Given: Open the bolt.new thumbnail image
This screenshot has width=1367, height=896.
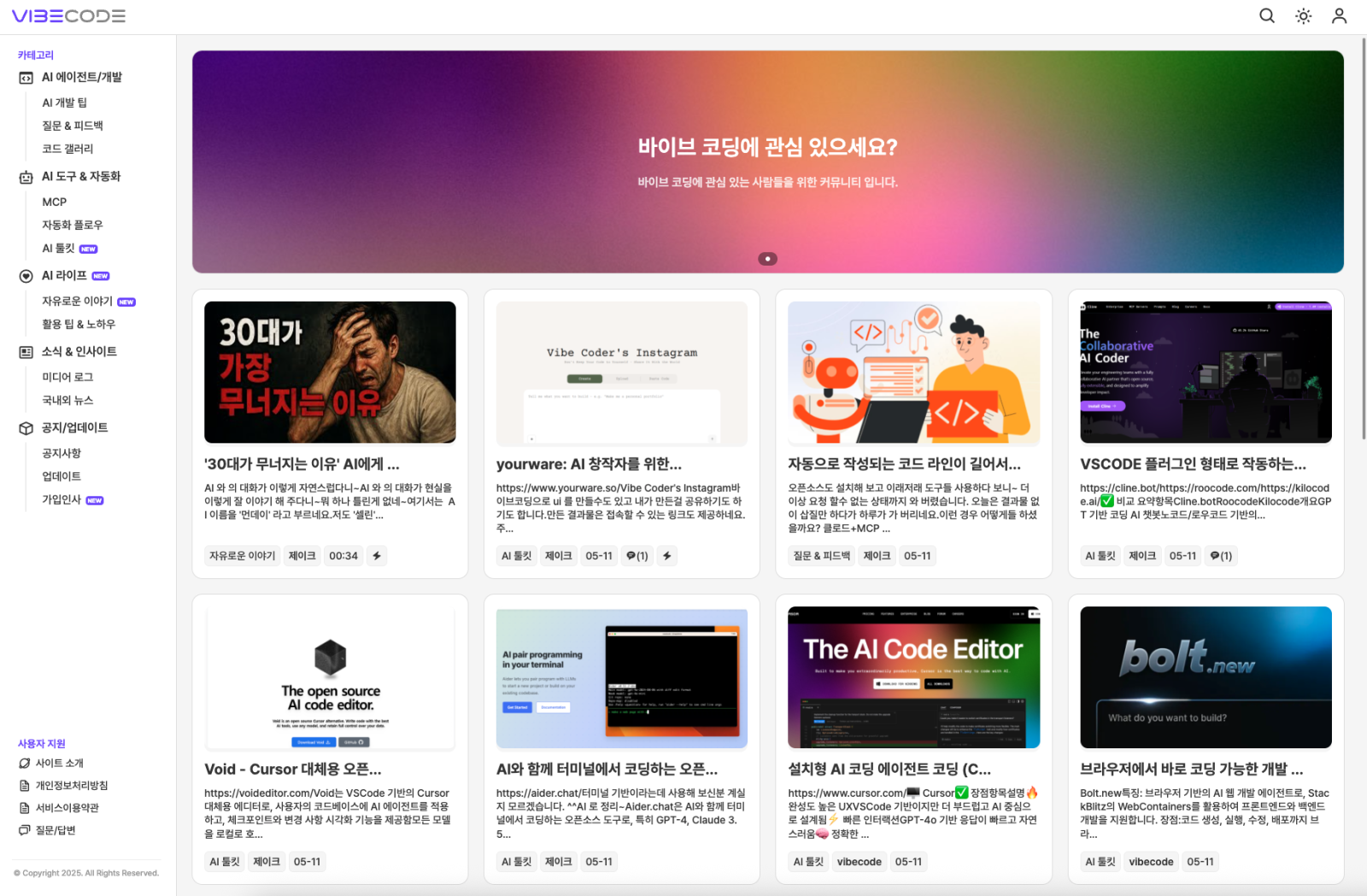Looking at the screenshot, I should 1205,676.
